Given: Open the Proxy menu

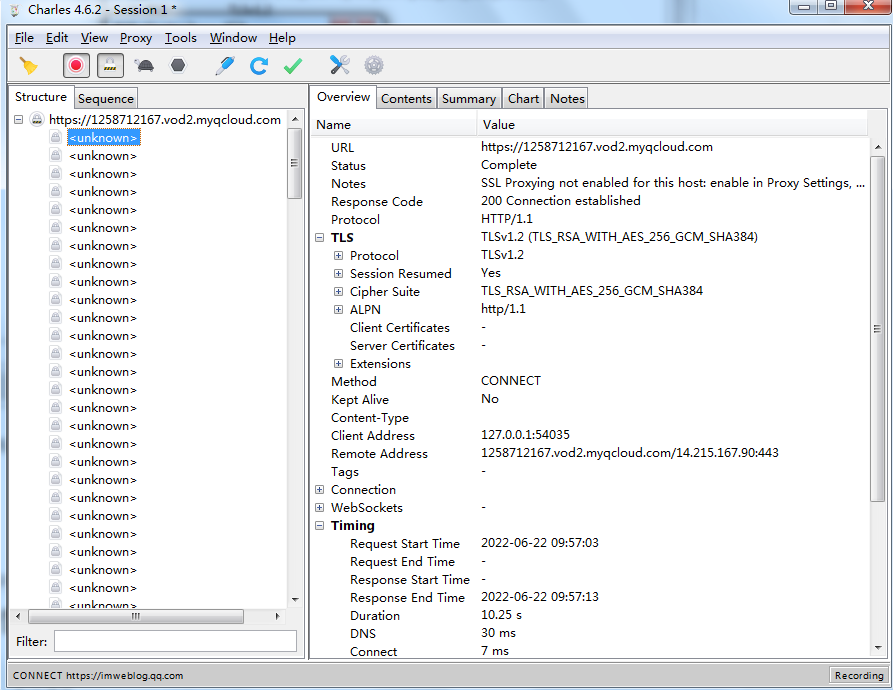Looking at the screenshot, I should click(x=136, y=38).
